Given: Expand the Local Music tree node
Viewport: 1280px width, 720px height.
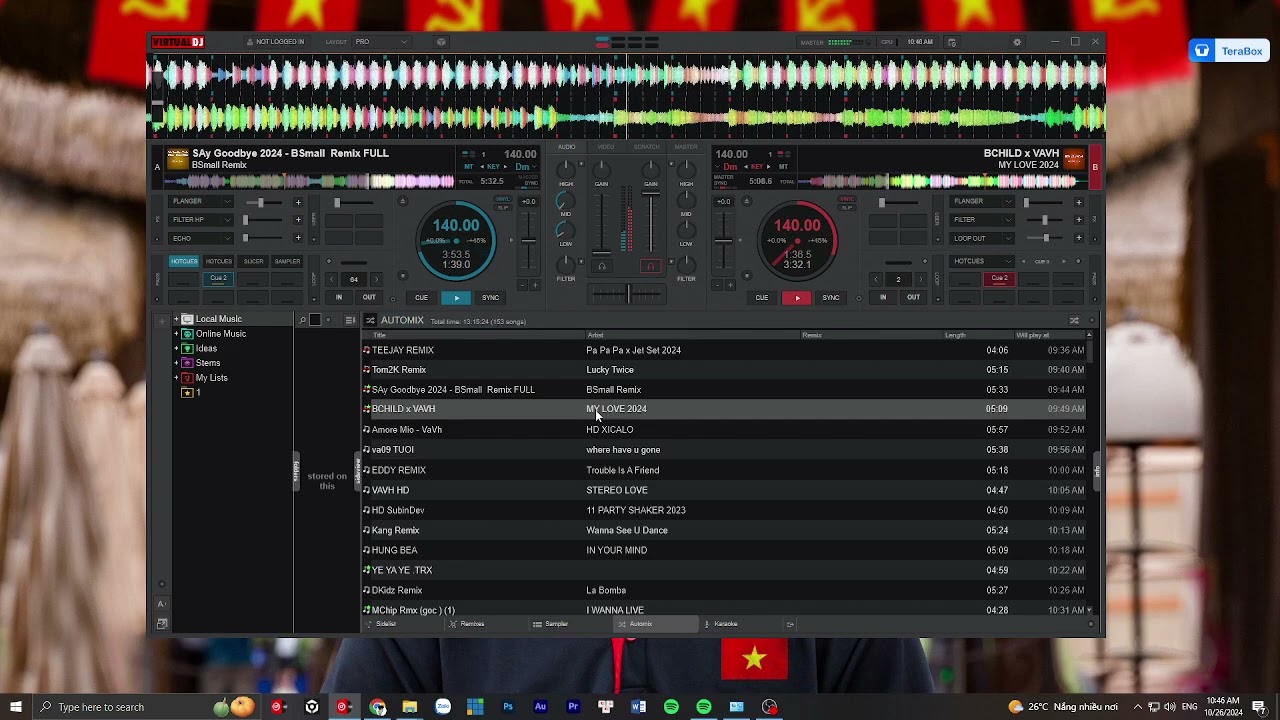Looking at the screenshot, I should 176,319.
